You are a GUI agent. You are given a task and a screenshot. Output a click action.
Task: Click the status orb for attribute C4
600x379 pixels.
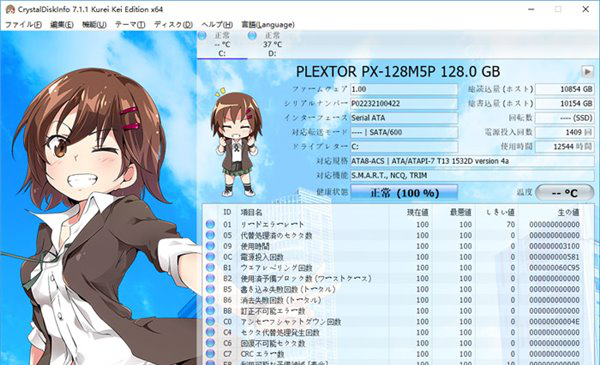[210, 332]
